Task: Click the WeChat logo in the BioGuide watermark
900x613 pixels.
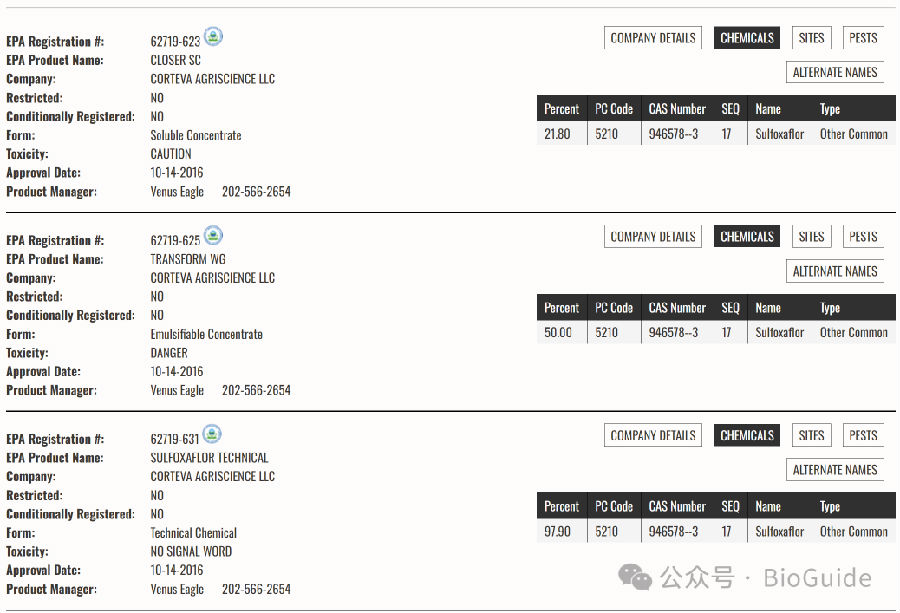Action: click(635, 577)
